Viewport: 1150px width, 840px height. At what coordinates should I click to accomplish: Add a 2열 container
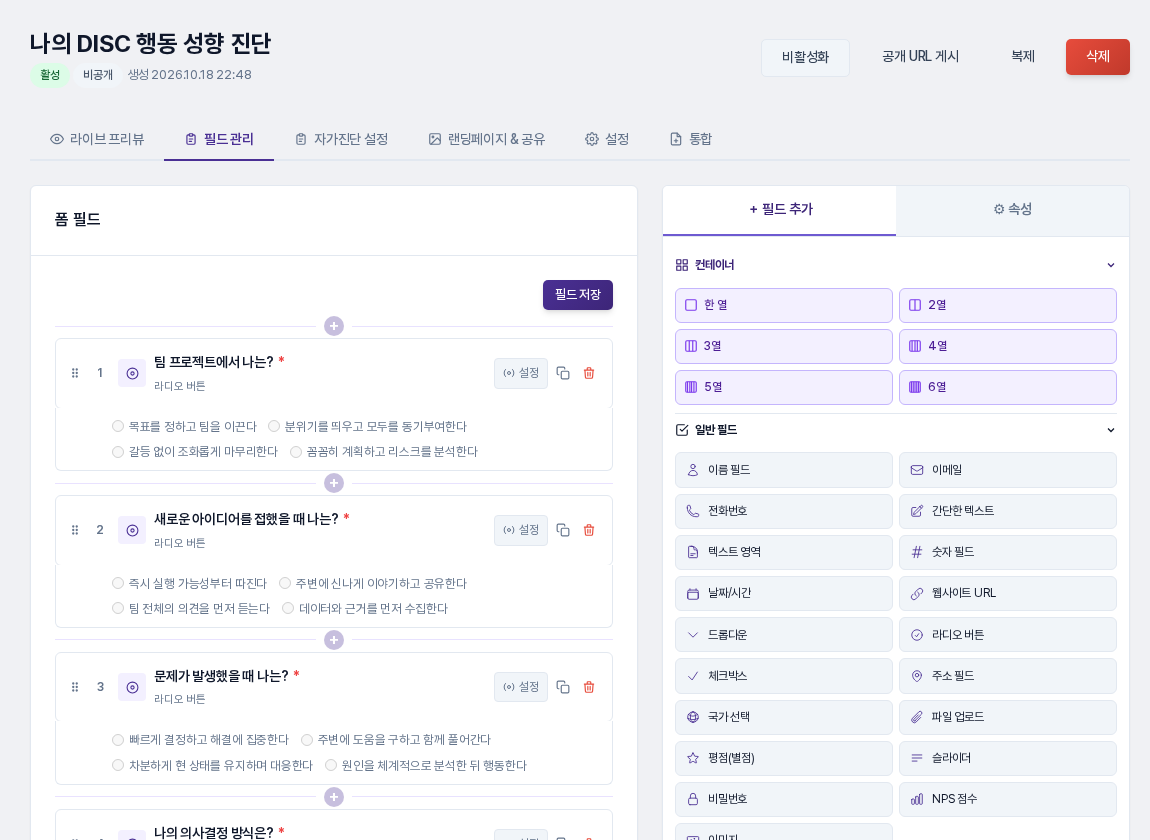click(1008, 305)
